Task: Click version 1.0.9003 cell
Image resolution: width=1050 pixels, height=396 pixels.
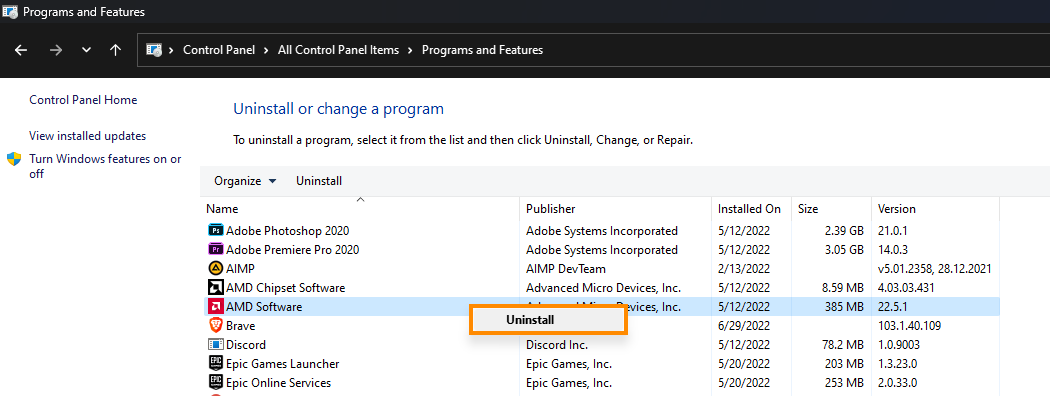Action: [x=899, y=345]
